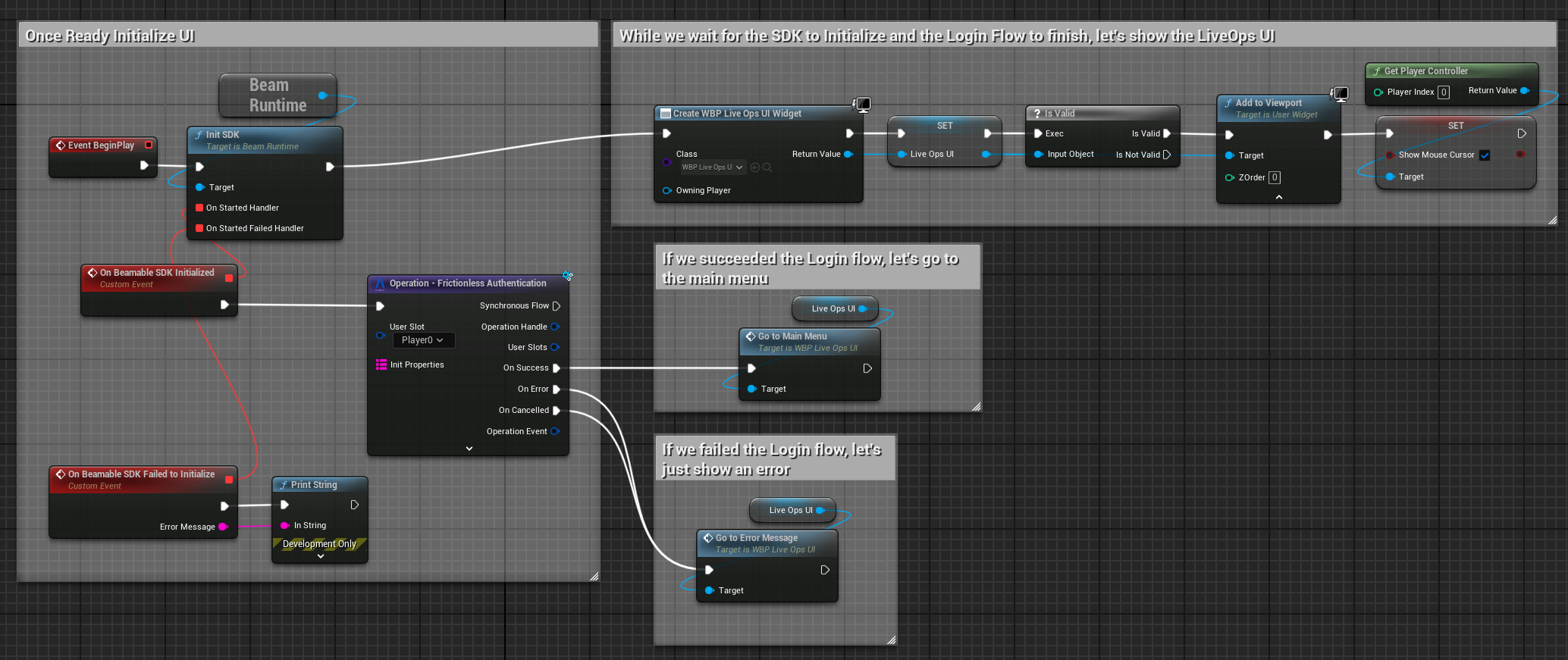Click the Is Valid question mark icon

[x=1037, y=114]
